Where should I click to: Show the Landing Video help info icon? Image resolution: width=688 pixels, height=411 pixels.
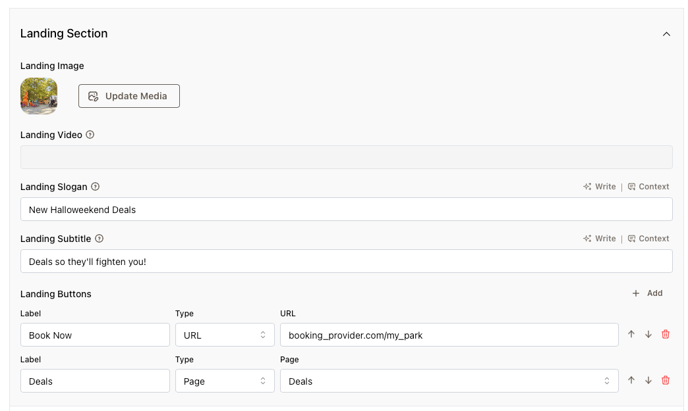tap(90, 135)
